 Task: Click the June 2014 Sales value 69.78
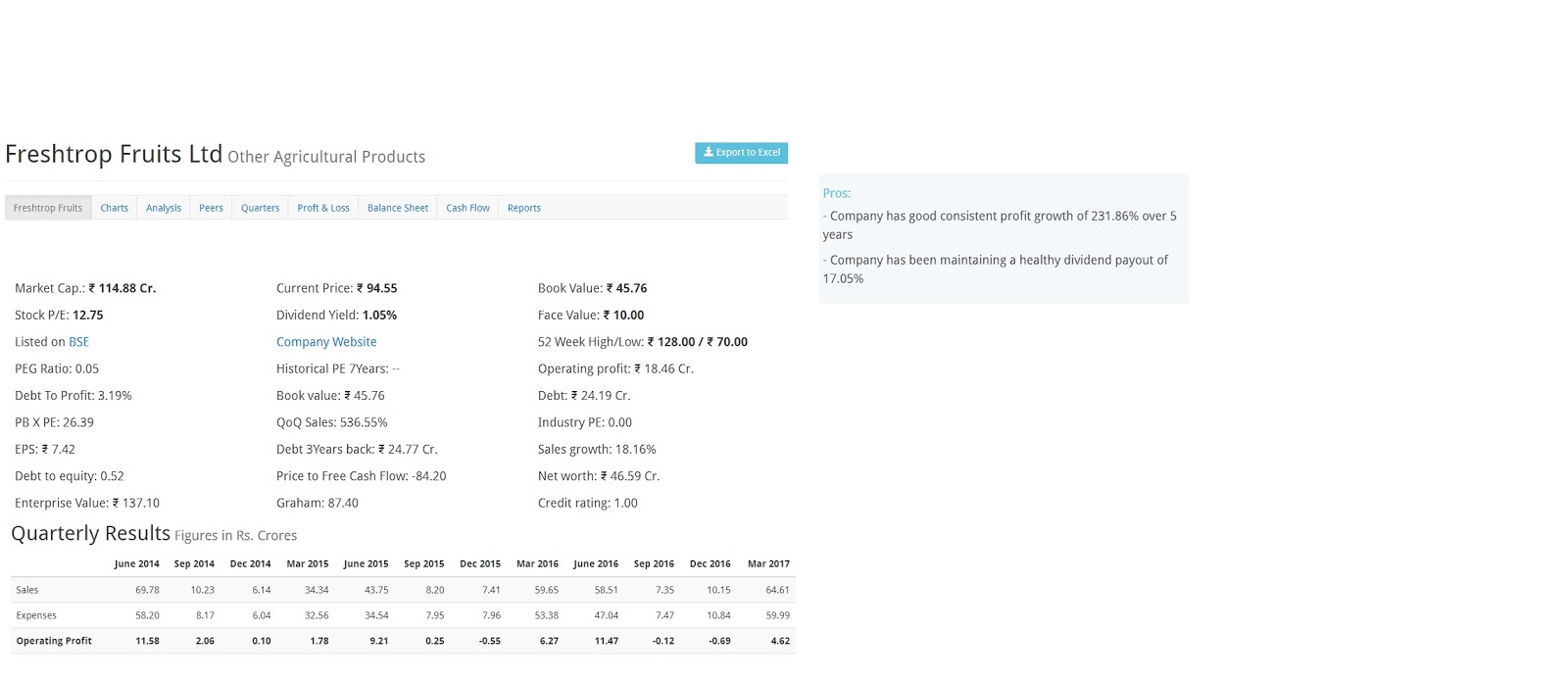[x=147, y=590]
